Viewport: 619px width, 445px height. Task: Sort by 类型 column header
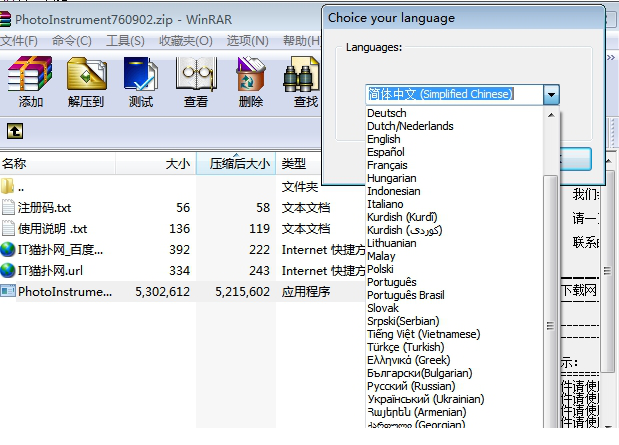pos(299,163)
